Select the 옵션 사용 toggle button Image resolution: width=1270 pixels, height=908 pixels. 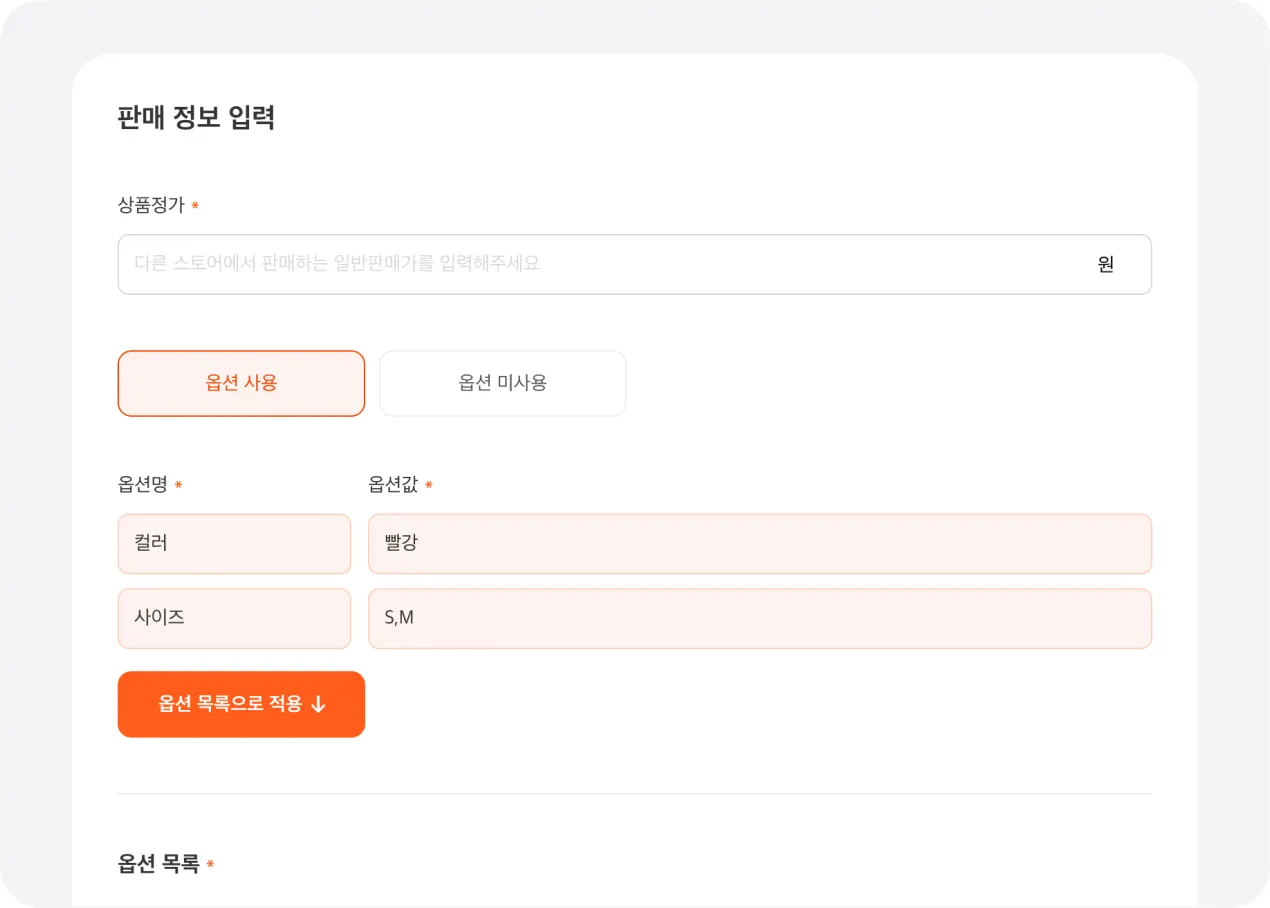[x=241, y=383]
